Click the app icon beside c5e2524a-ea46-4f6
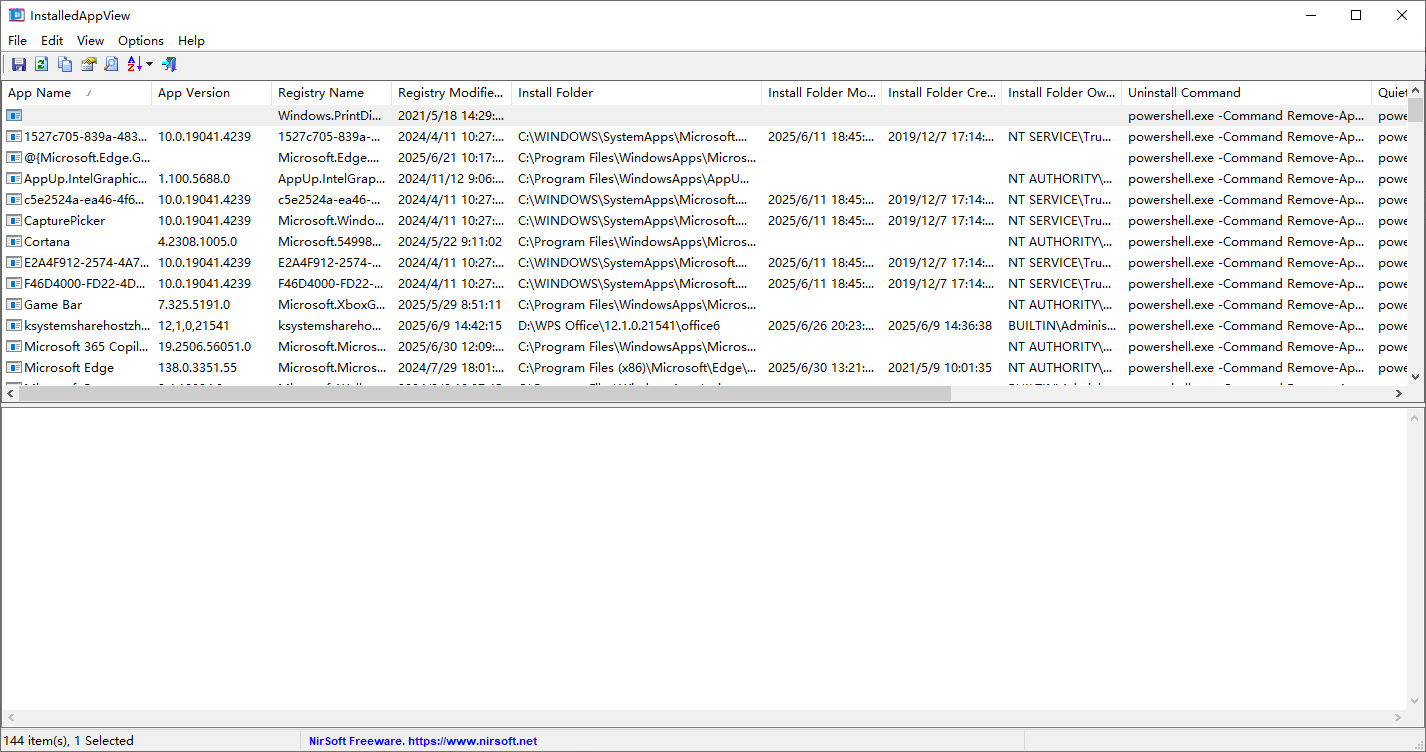The height and width of the screenshot is (752, 1426). click(x=14, y=200)
